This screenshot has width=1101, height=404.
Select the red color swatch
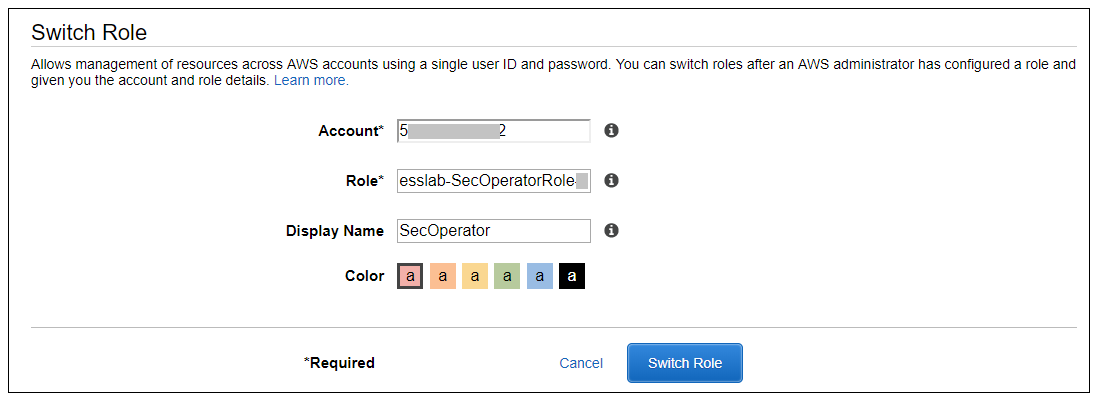point(410,276)
